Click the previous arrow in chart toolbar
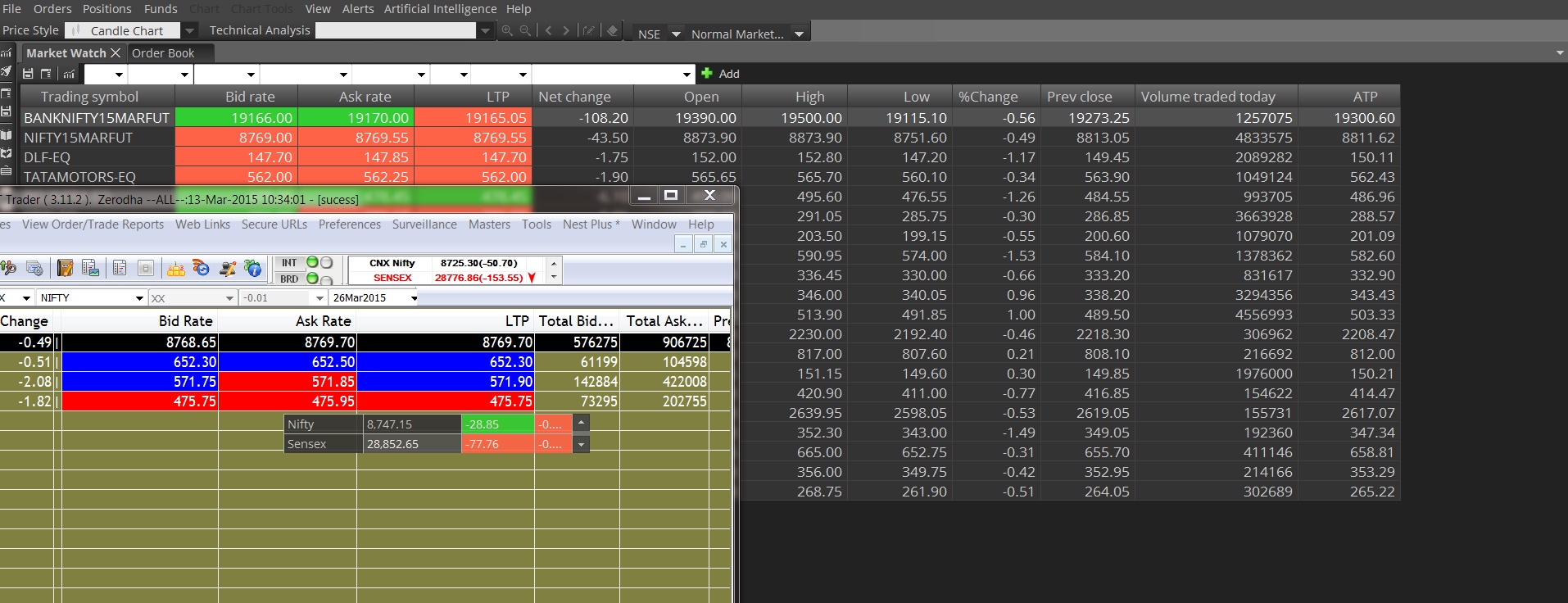The image size is (1568, 603). point(548,30)
